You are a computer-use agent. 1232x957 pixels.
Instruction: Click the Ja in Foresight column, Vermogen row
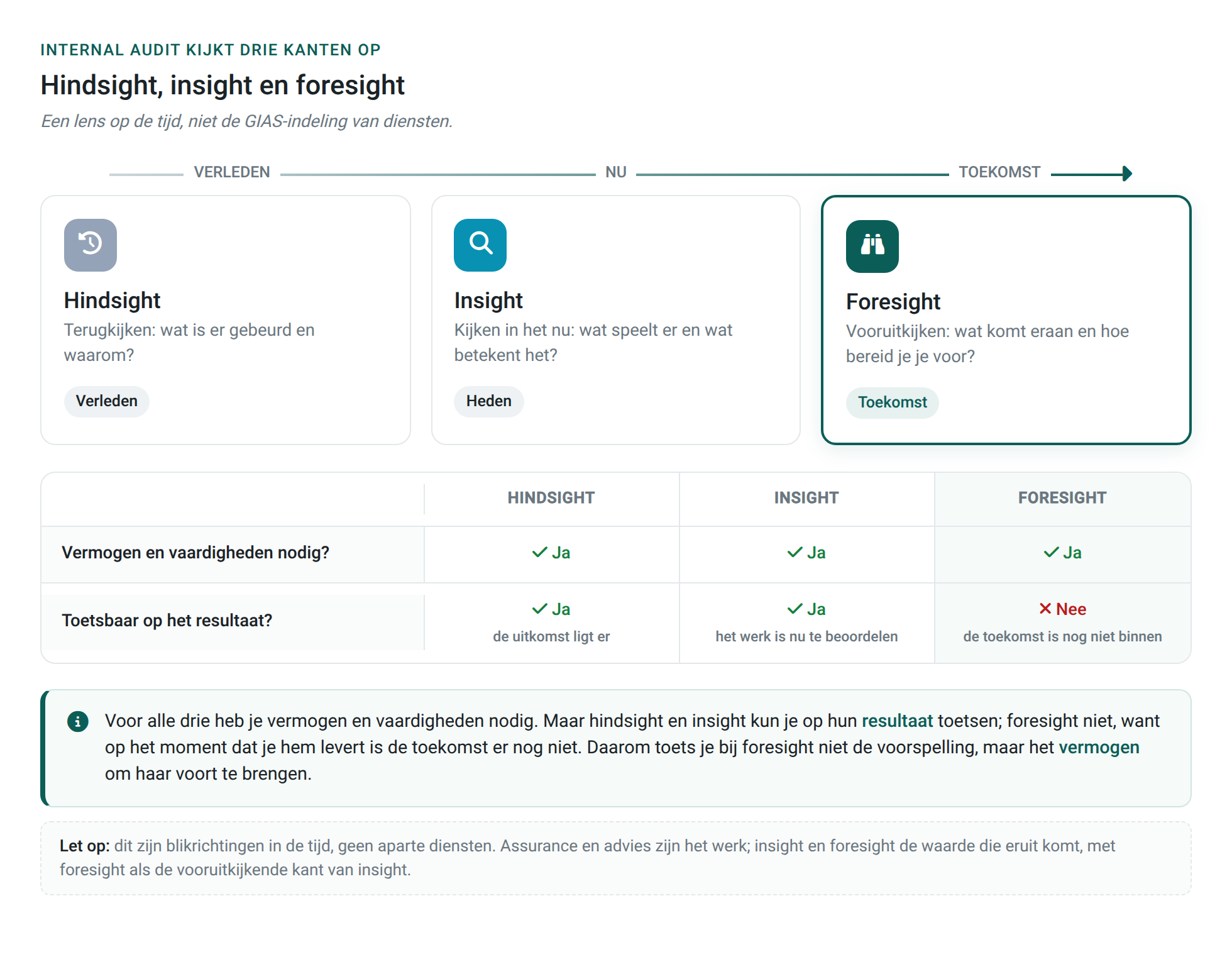(x=1072, y=553)
